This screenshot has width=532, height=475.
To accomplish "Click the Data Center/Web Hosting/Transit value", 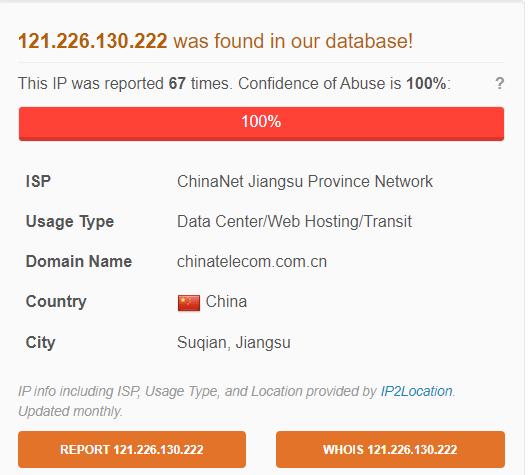I will tap(294, 222).
